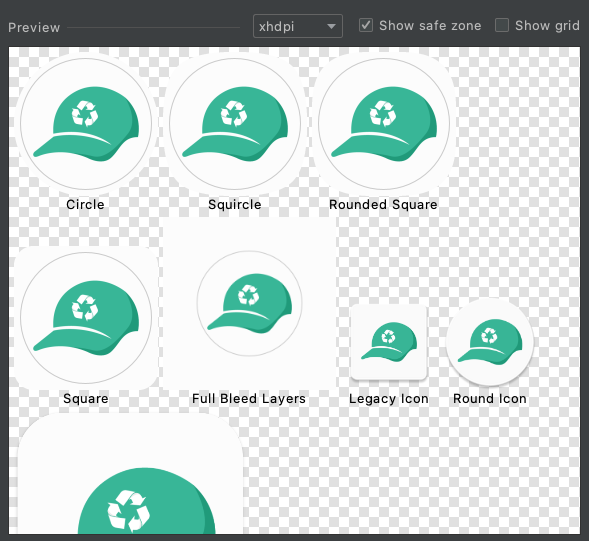Click the Circle icon preview

tap(86, 124)
